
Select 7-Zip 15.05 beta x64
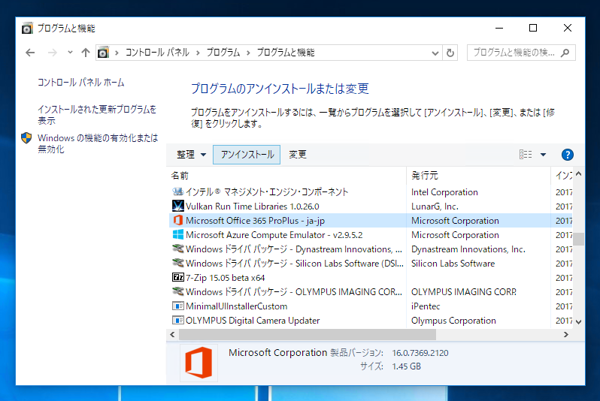coord(370,277)
